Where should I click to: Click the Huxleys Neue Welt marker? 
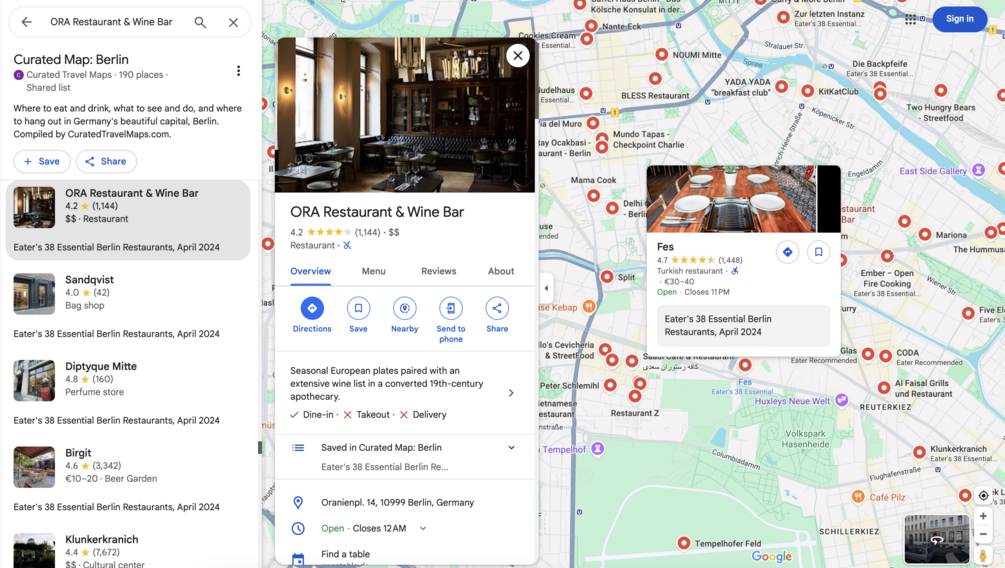842,400
